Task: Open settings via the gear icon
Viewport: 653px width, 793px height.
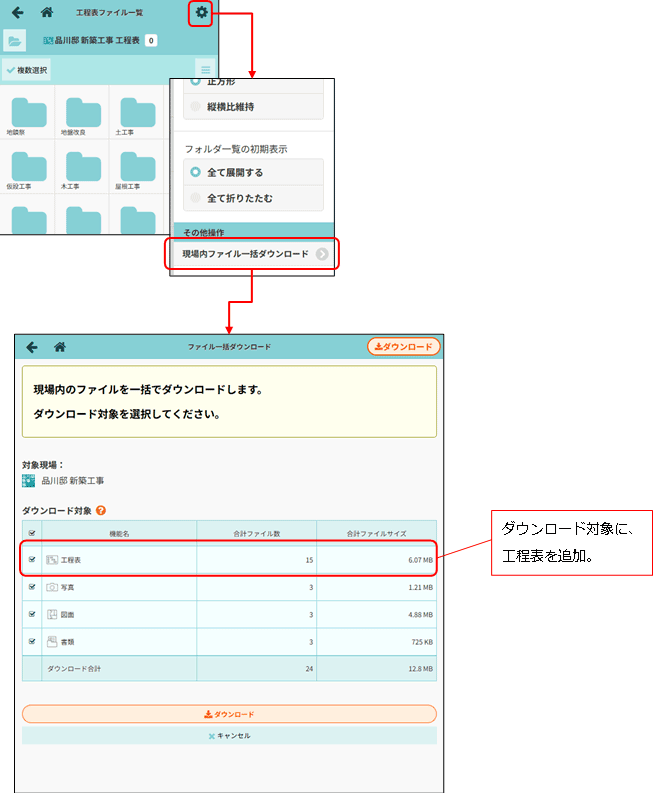Action: 201,13
